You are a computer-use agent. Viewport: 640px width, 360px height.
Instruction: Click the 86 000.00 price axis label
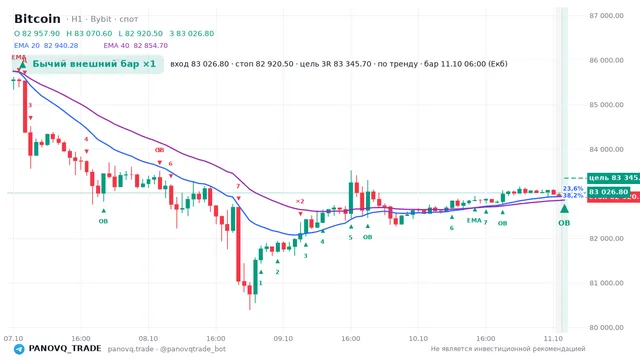pos(606,60)
